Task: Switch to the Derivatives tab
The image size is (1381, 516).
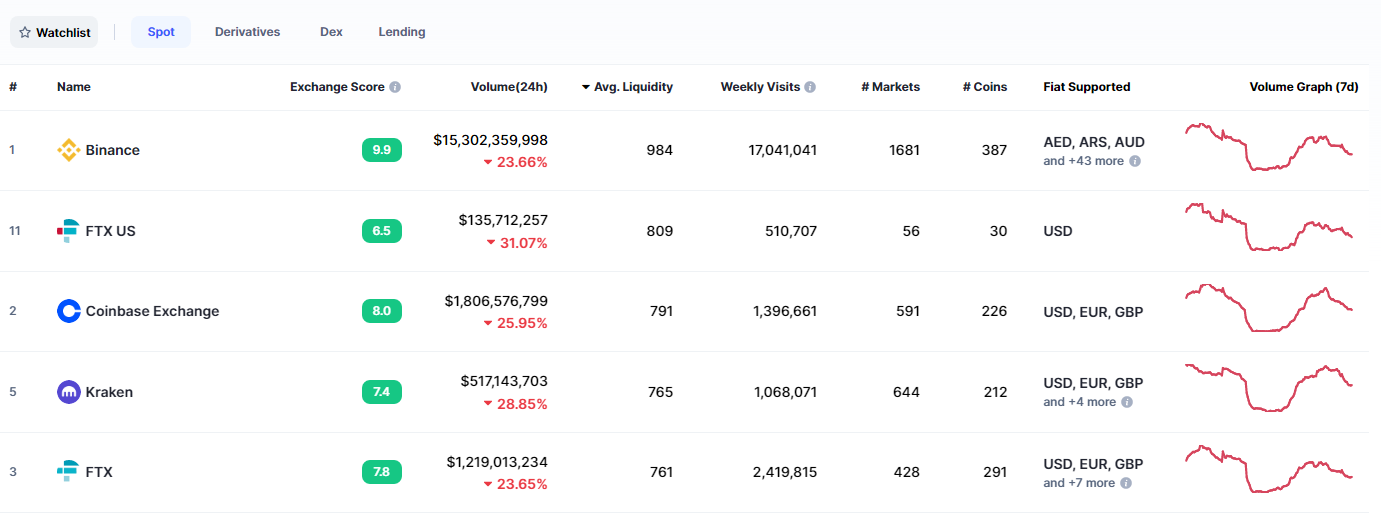Action: [x=247, y=32]
